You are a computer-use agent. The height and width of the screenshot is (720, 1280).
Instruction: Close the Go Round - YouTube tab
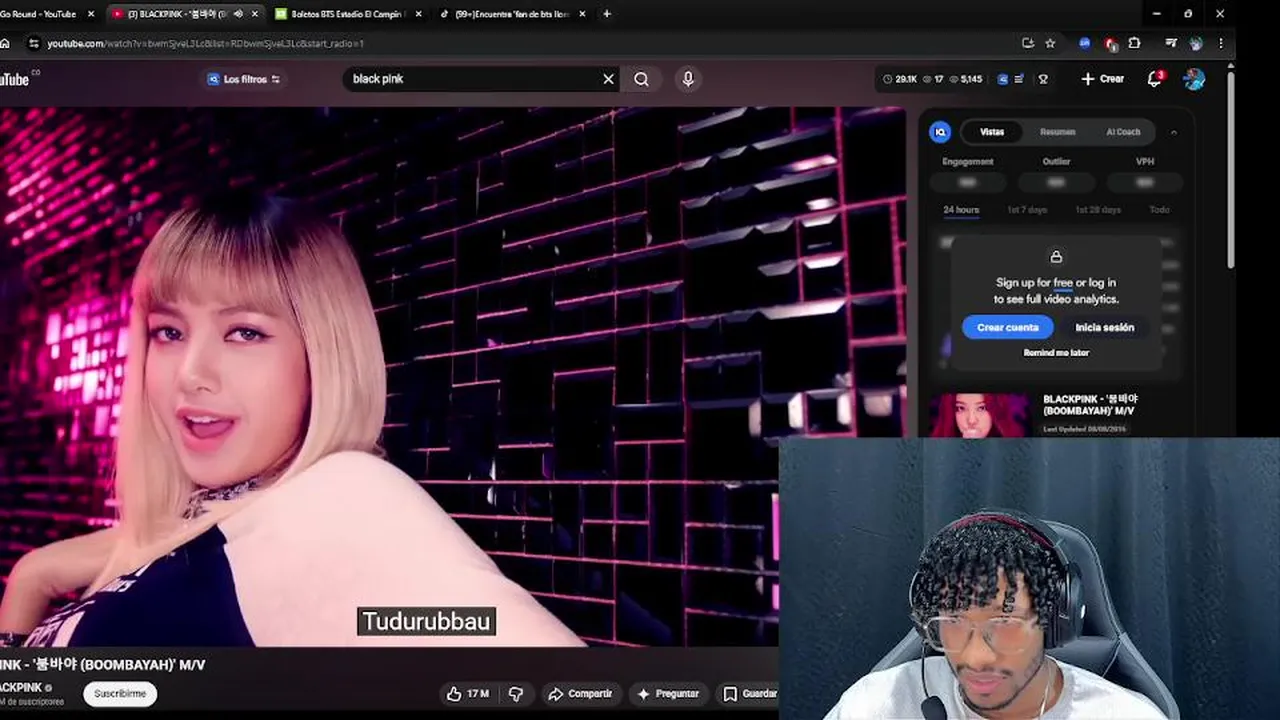point(92,14)
